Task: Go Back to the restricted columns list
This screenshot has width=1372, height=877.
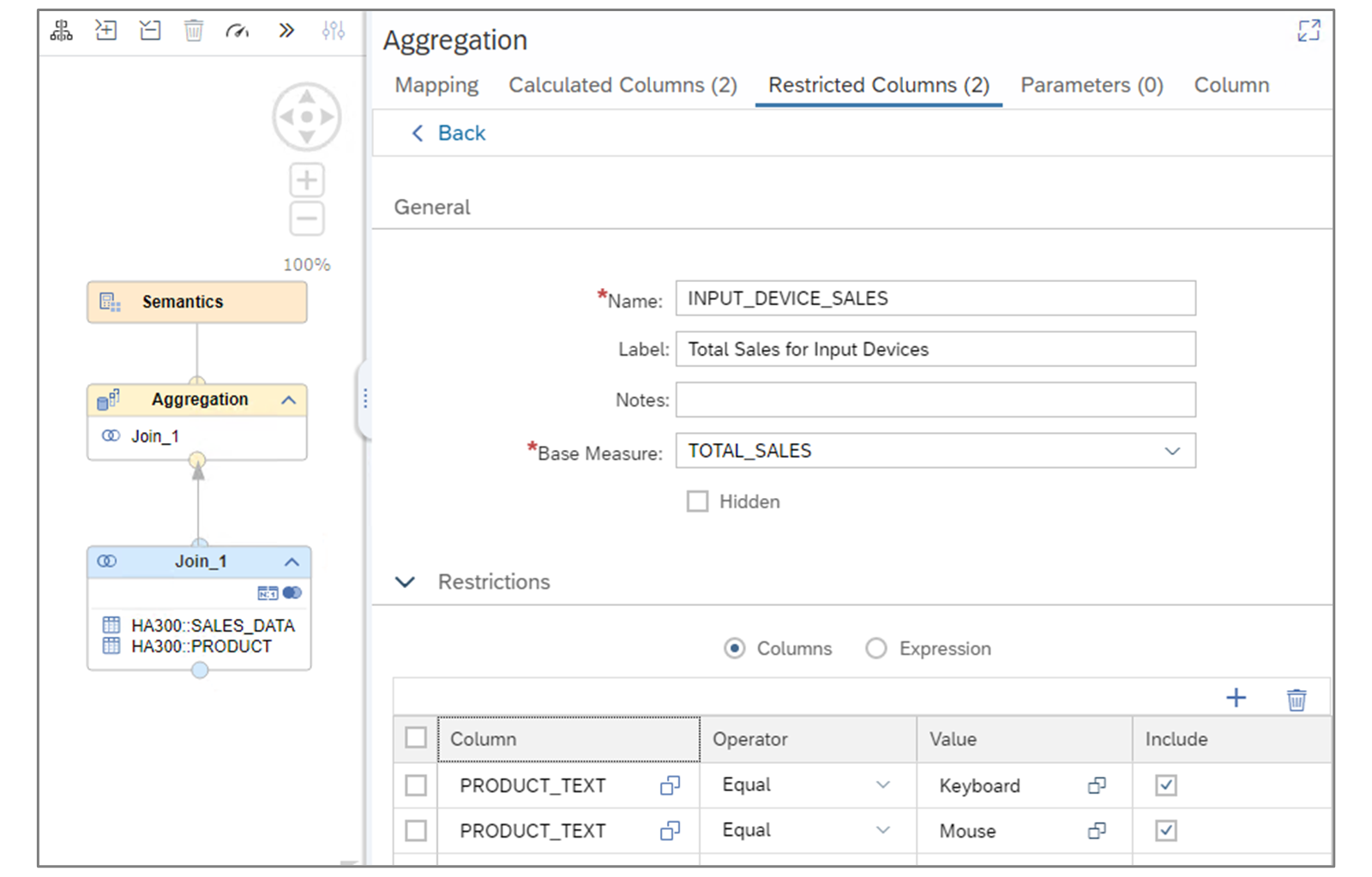Action: 449,134
